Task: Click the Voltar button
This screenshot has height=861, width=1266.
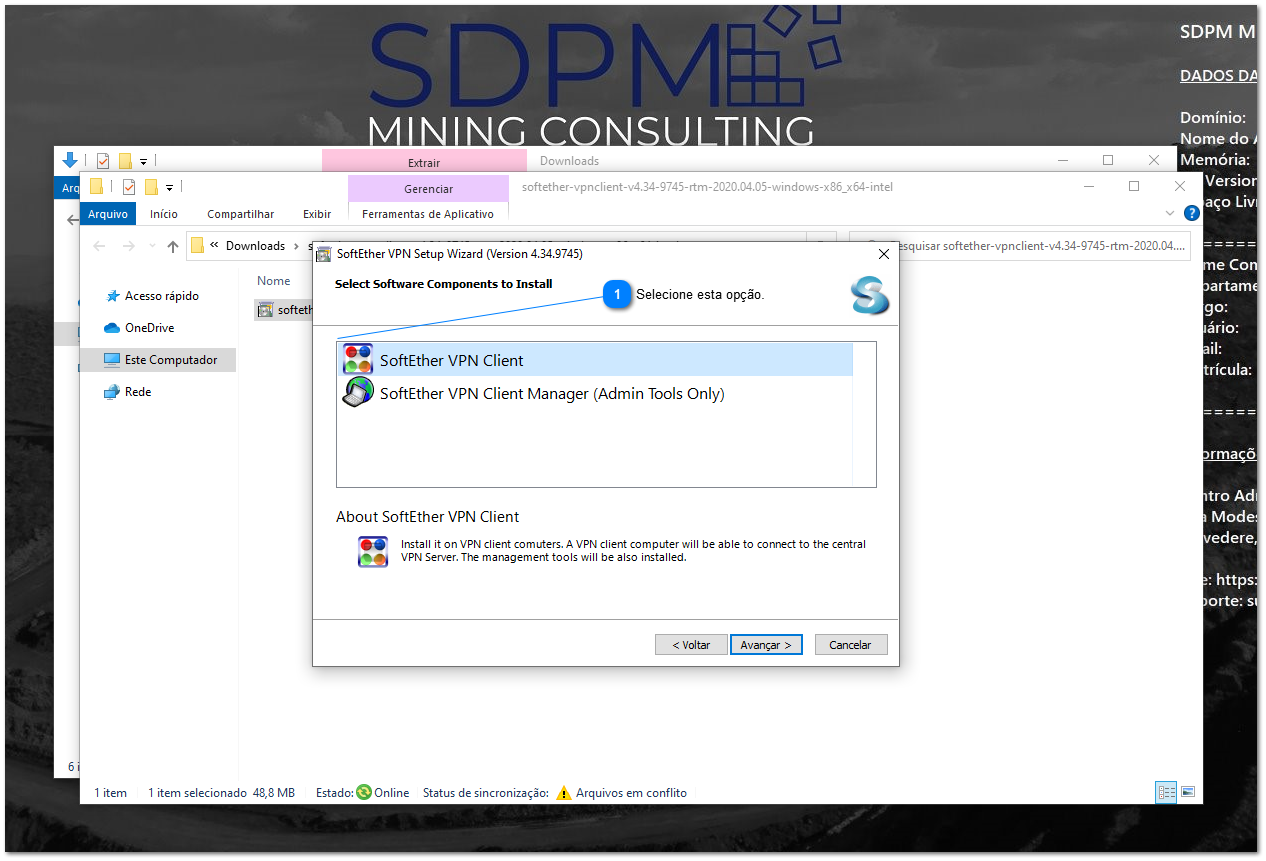Action: pyautogui.click(x=691, y=645)
